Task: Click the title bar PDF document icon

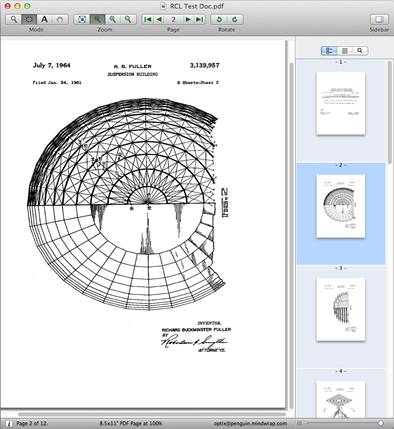Action: (164, 6)
